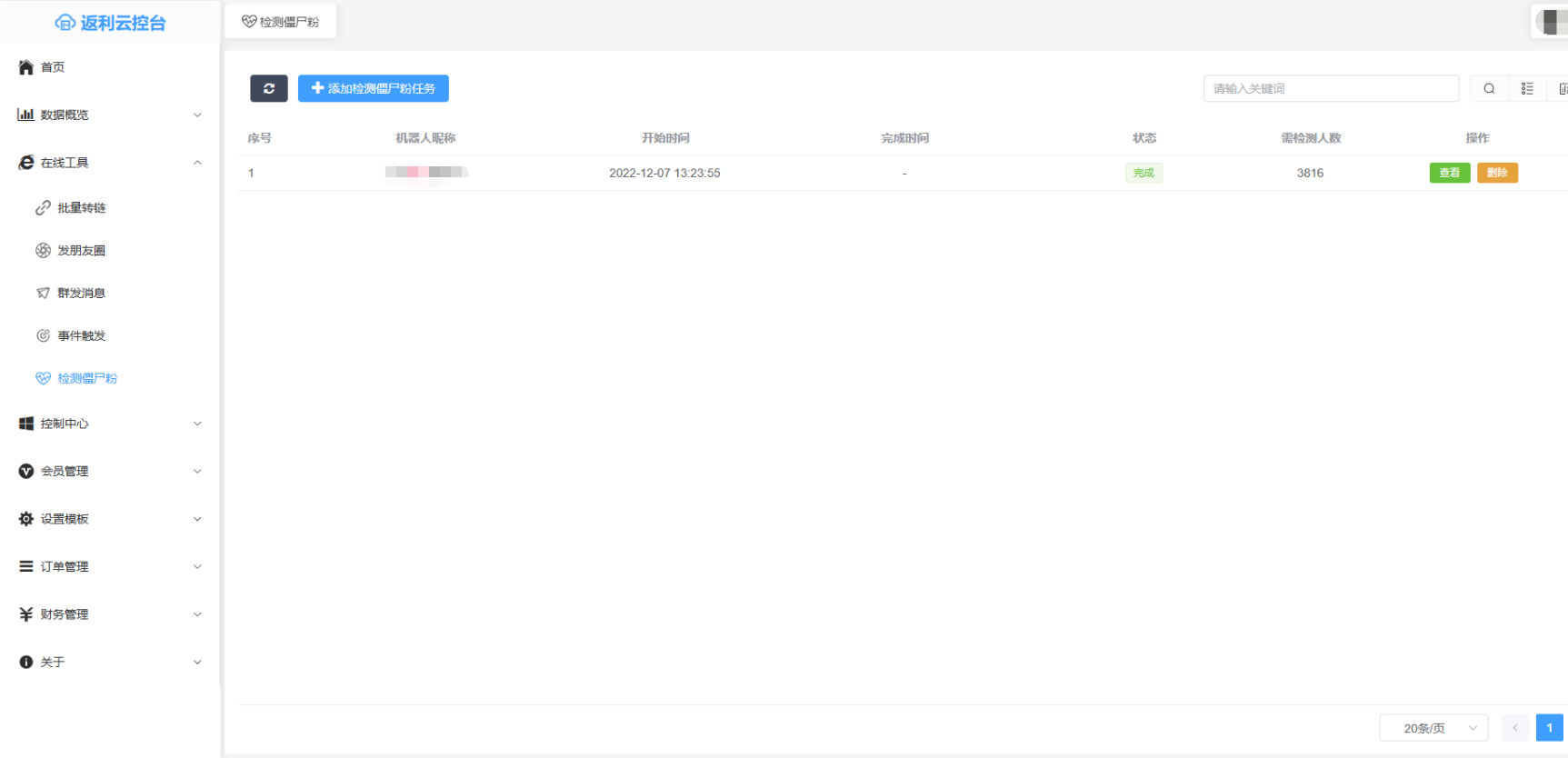Open 发朋友圈 in sidebar
The image size is (1568, 758).
(x=81, y=251)
